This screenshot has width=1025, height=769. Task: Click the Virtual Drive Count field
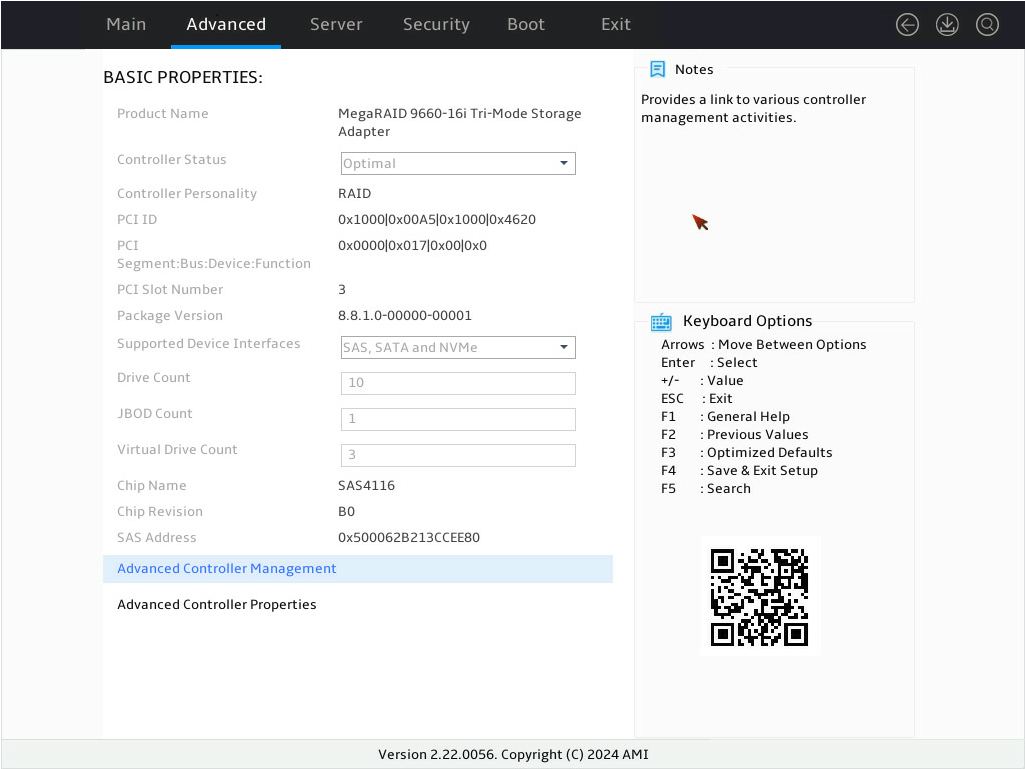coord(458,455)
